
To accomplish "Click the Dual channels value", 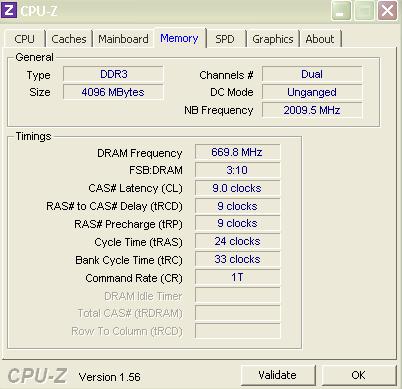I will pyautogui.click(x=312, y=74).
